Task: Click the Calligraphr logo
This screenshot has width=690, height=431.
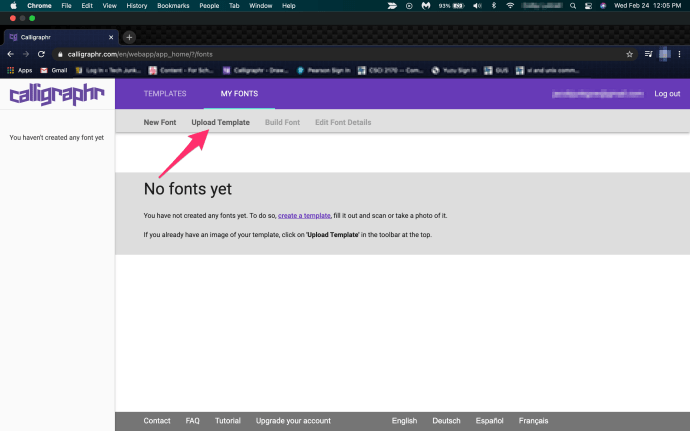Action: tap(56, 95)
